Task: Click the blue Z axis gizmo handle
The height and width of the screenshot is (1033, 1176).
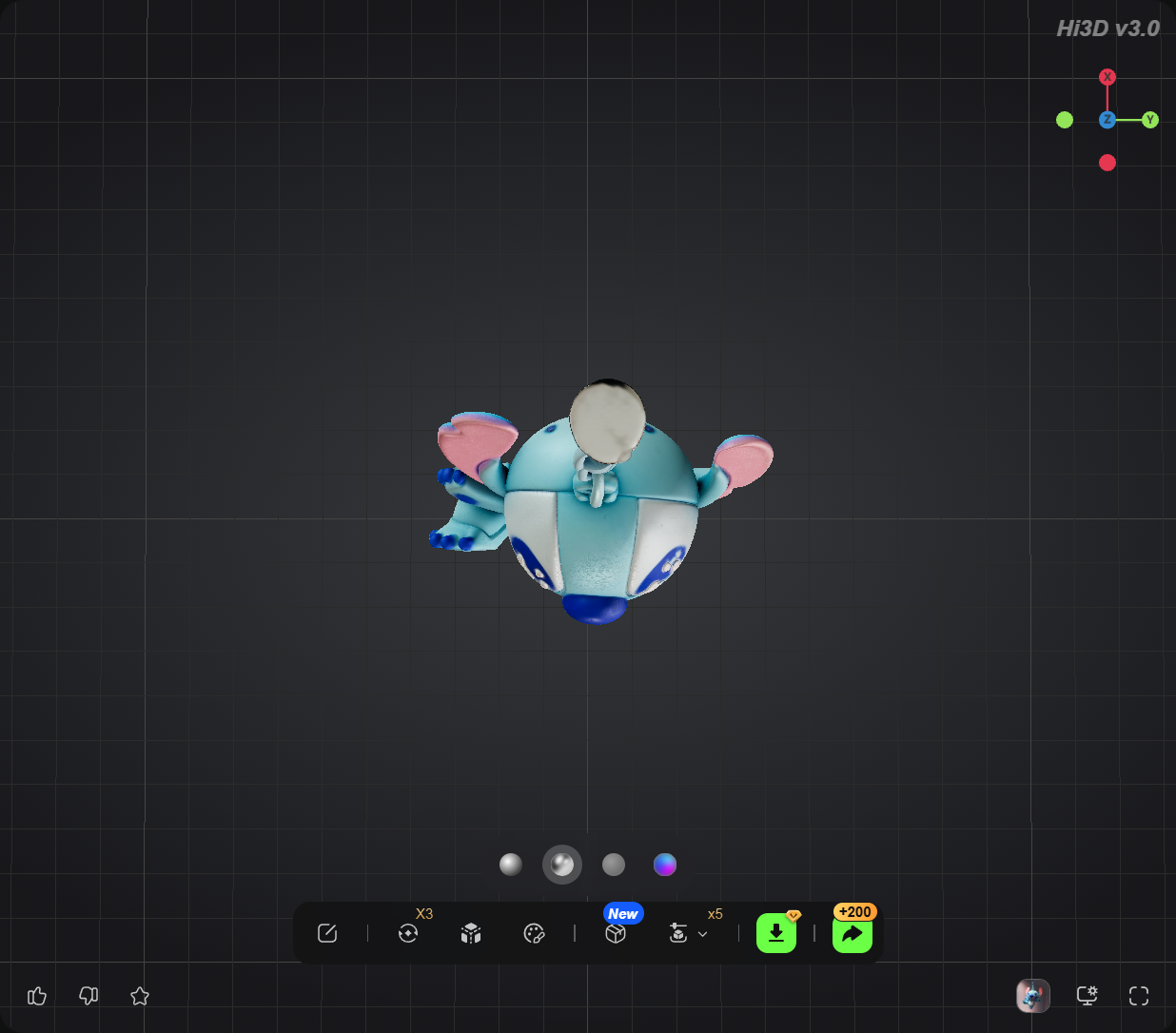Action: 1107,120
